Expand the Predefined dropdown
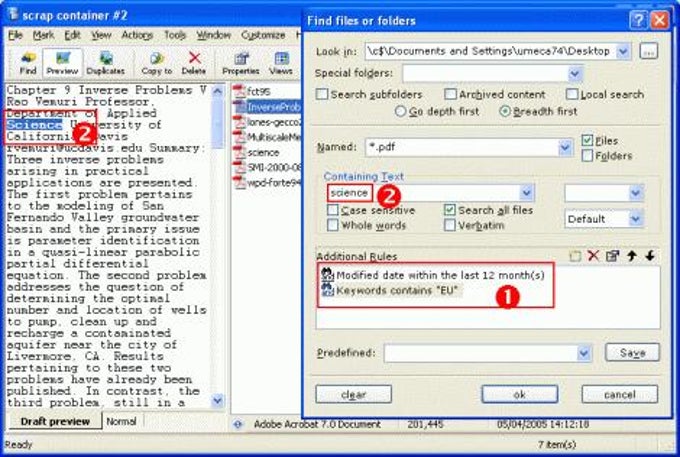The height and width of the screenshot is (457, 680). pyautogui.click(x=584, y=353)
